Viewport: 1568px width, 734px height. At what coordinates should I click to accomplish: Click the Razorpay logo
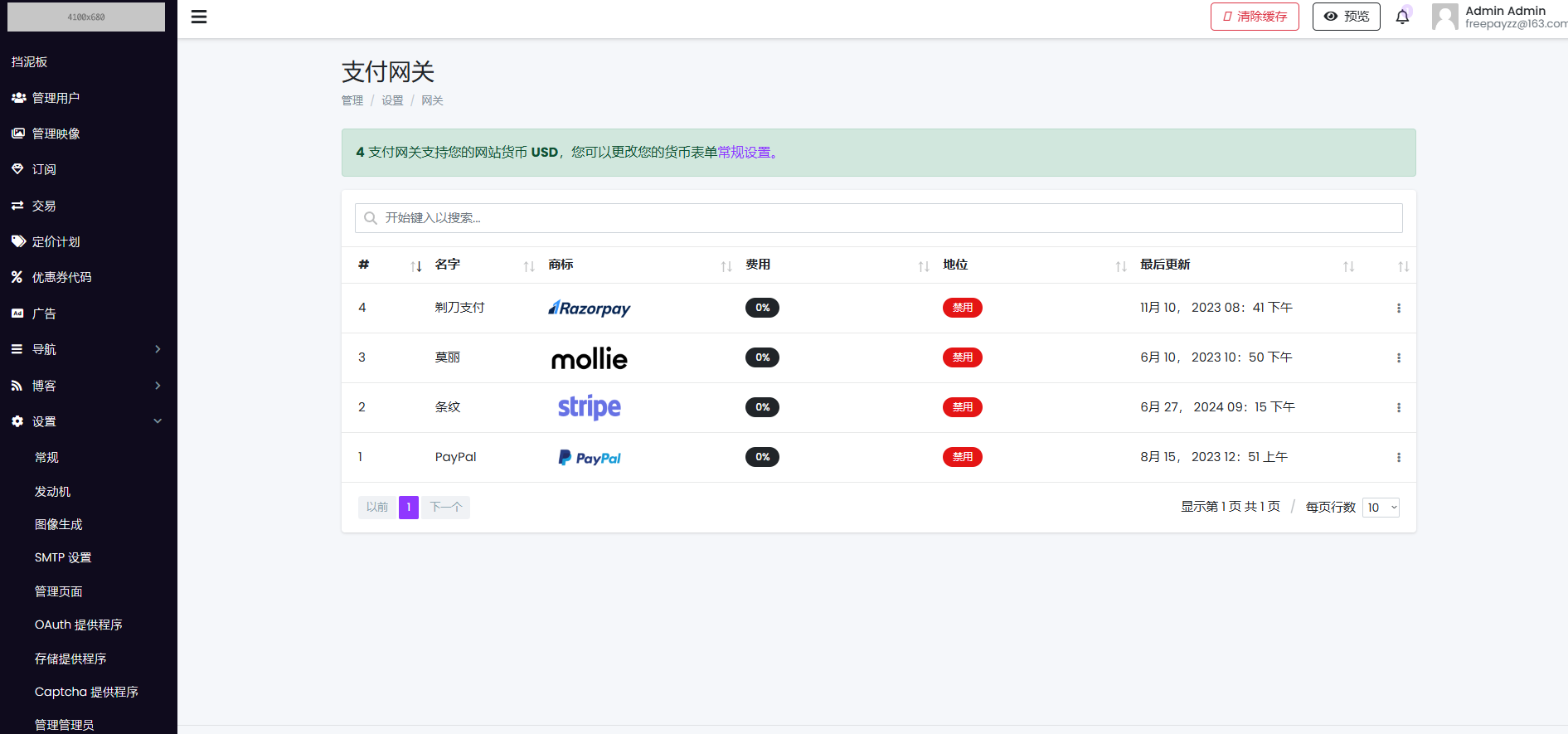pos(590,309)
